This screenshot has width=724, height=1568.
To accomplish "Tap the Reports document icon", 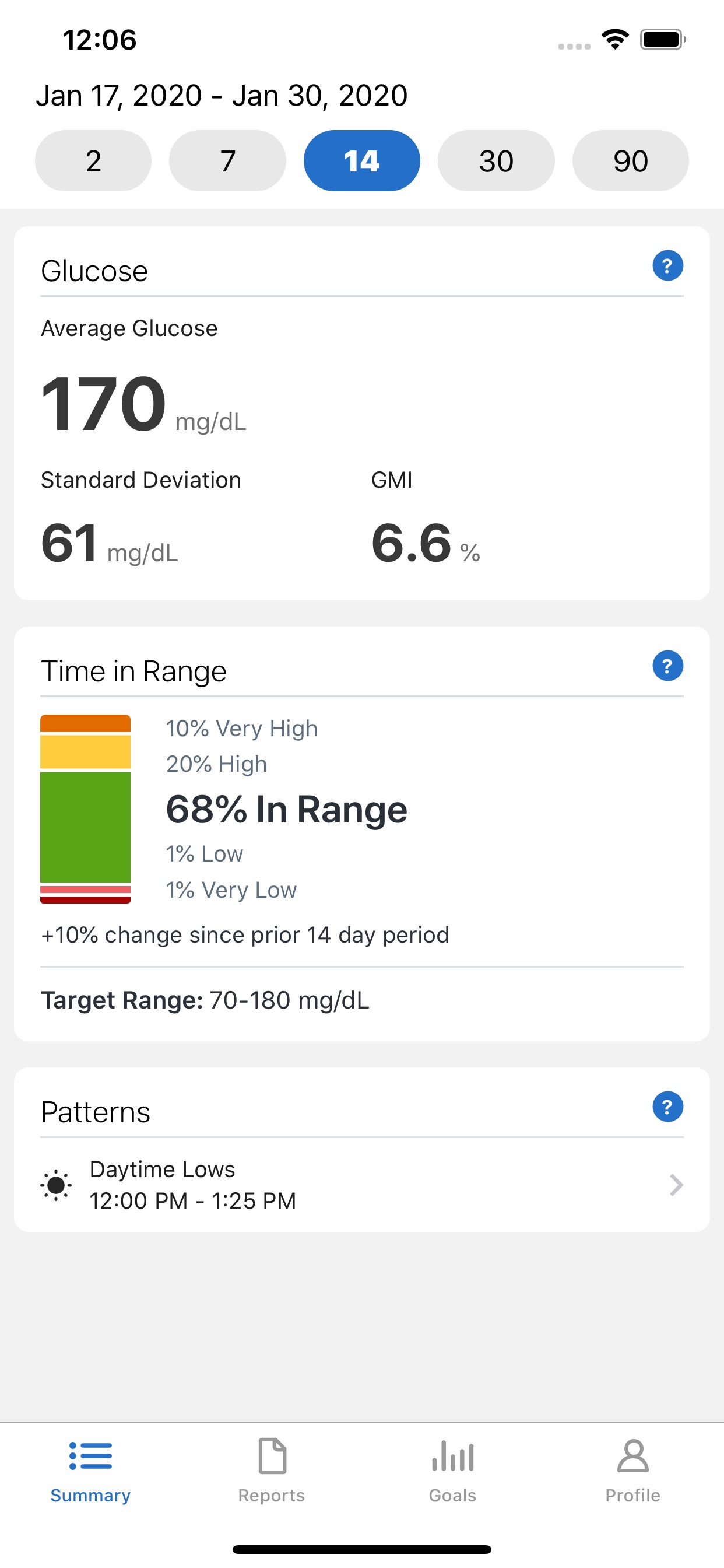I will (272, 1455).
